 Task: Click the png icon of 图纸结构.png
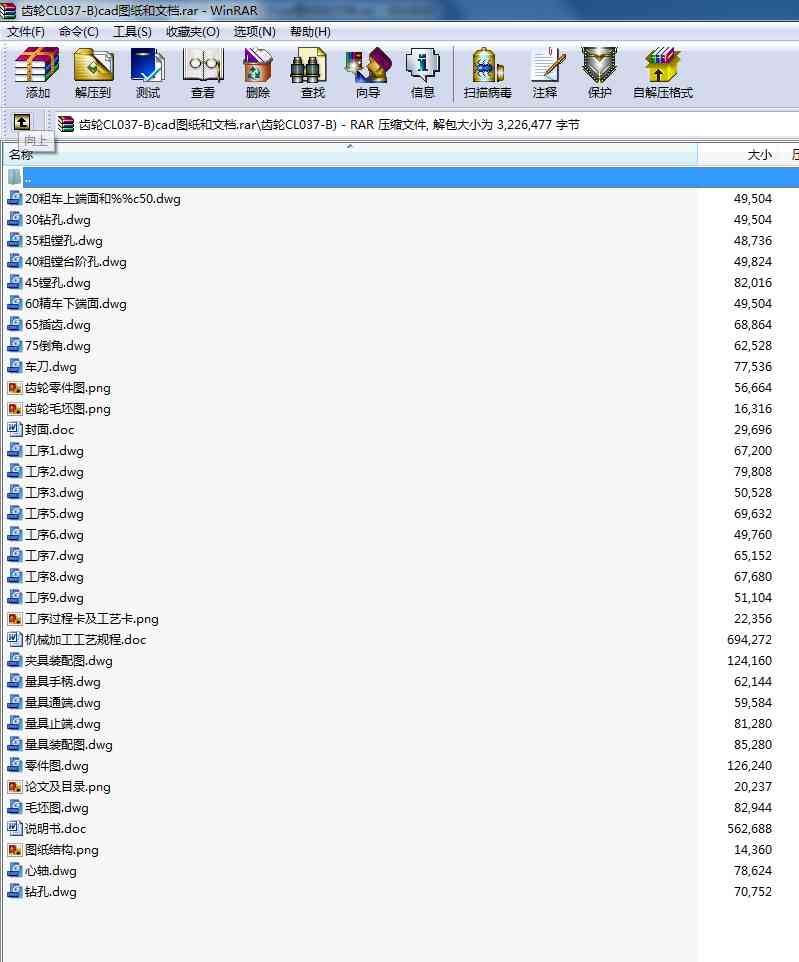pos(15,850)
